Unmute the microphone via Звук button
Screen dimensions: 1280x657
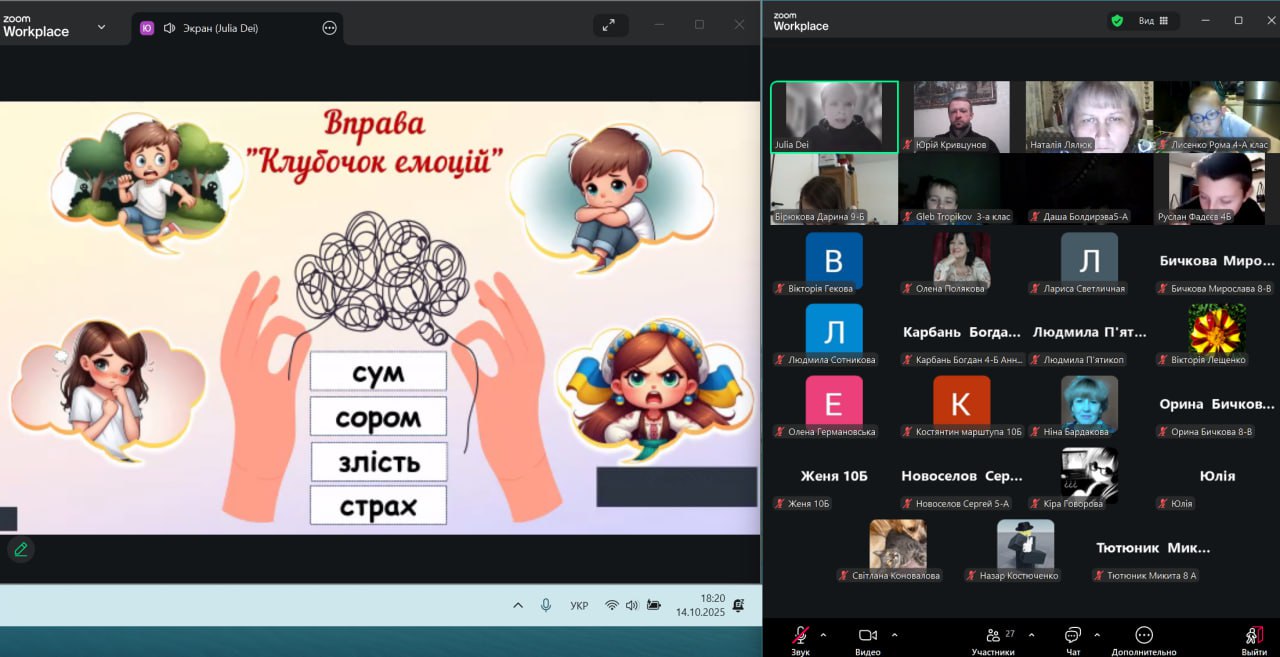click(x=800, y=636)
